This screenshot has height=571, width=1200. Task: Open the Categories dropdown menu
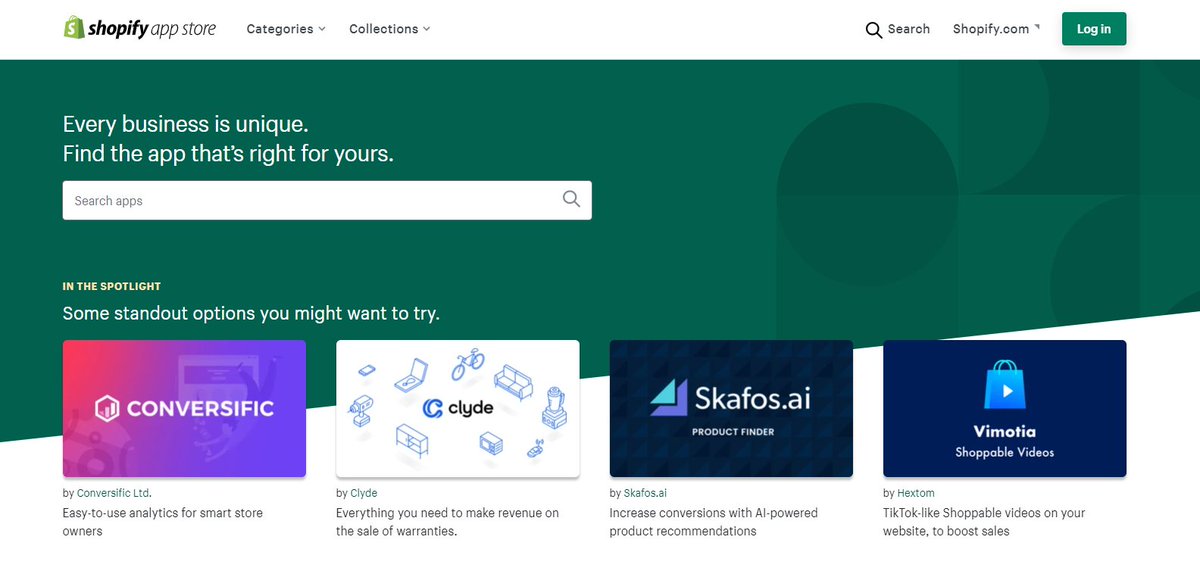[286, 29]
